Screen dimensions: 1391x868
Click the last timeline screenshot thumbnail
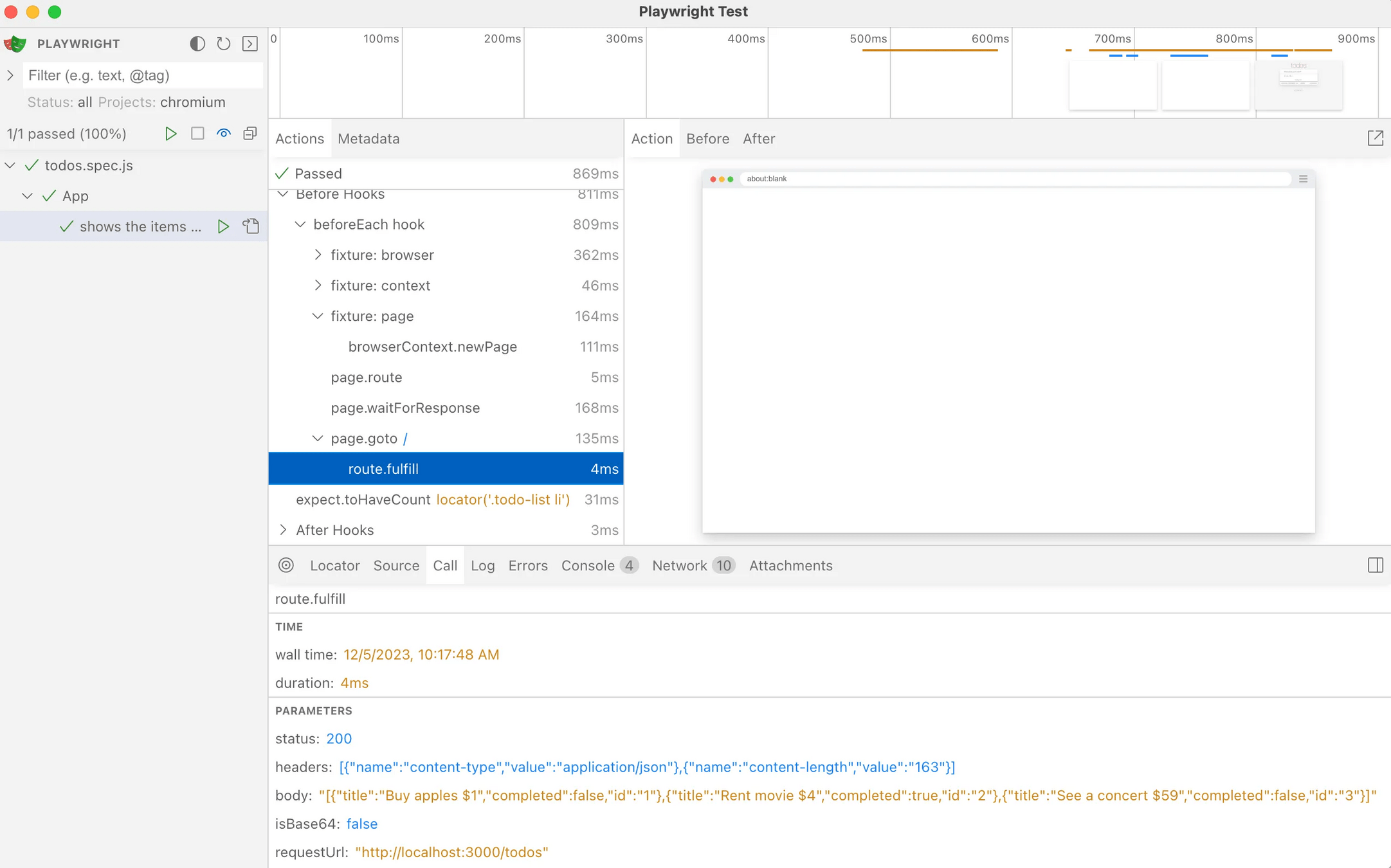[1298, 85]
